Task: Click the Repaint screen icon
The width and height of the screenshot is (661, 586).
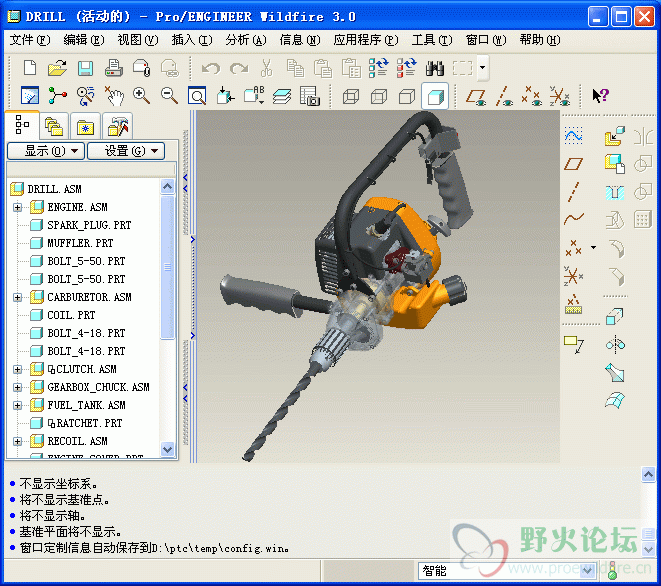Action: tap(30, 96)
